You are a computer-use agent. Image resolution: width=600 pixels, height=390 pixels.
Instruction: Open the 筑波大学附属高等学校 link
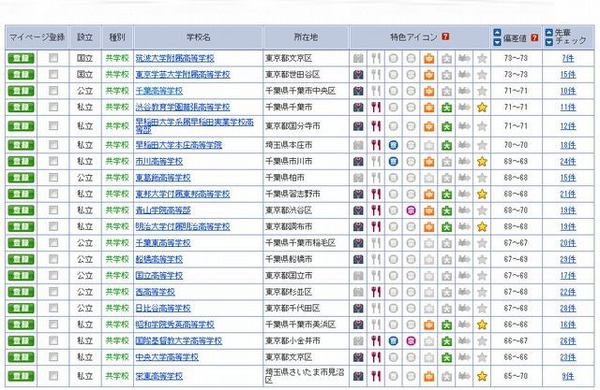(175, 59)
